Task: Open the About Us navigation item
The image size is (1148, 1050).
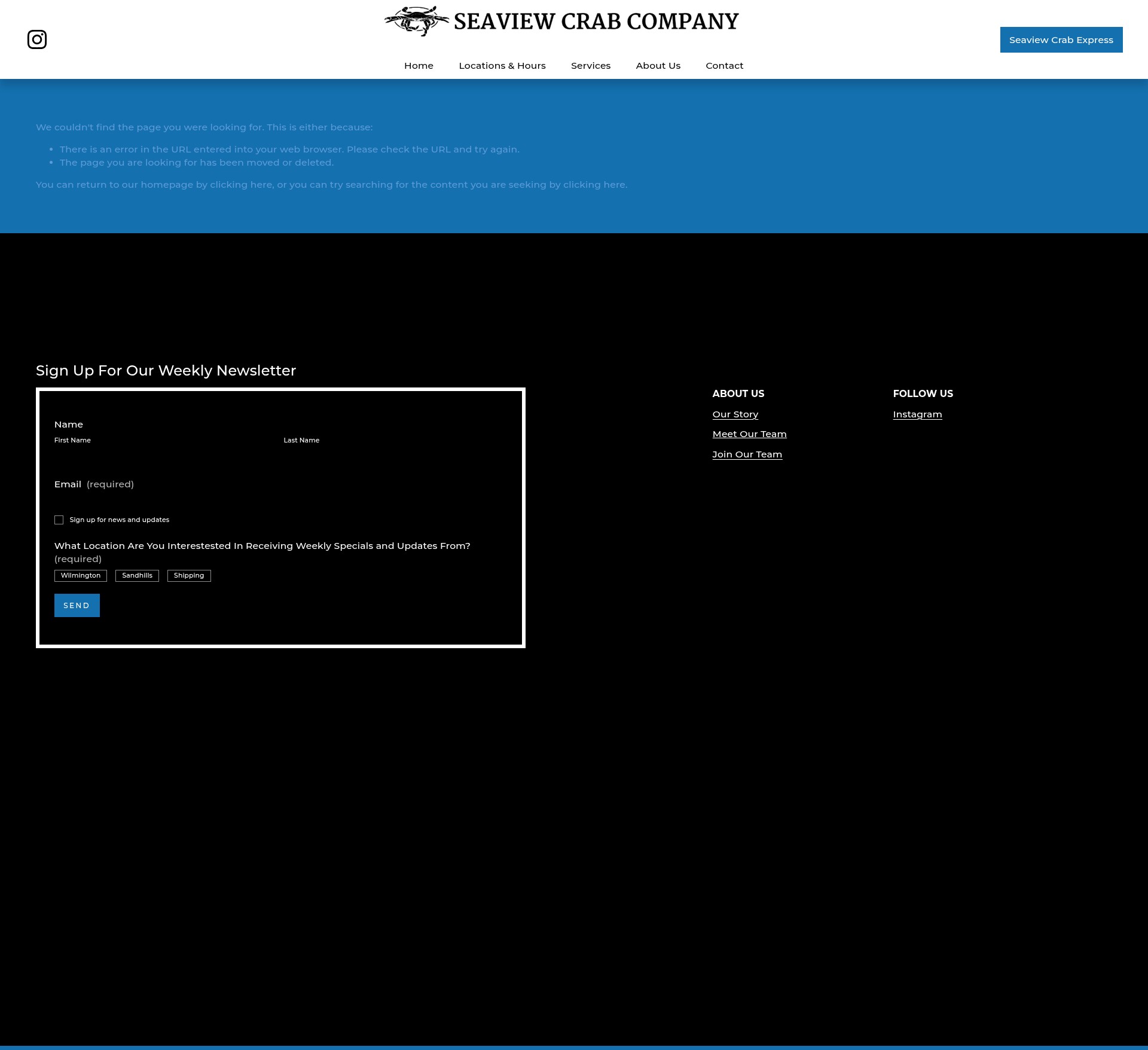Action: (x=658, y=66)
